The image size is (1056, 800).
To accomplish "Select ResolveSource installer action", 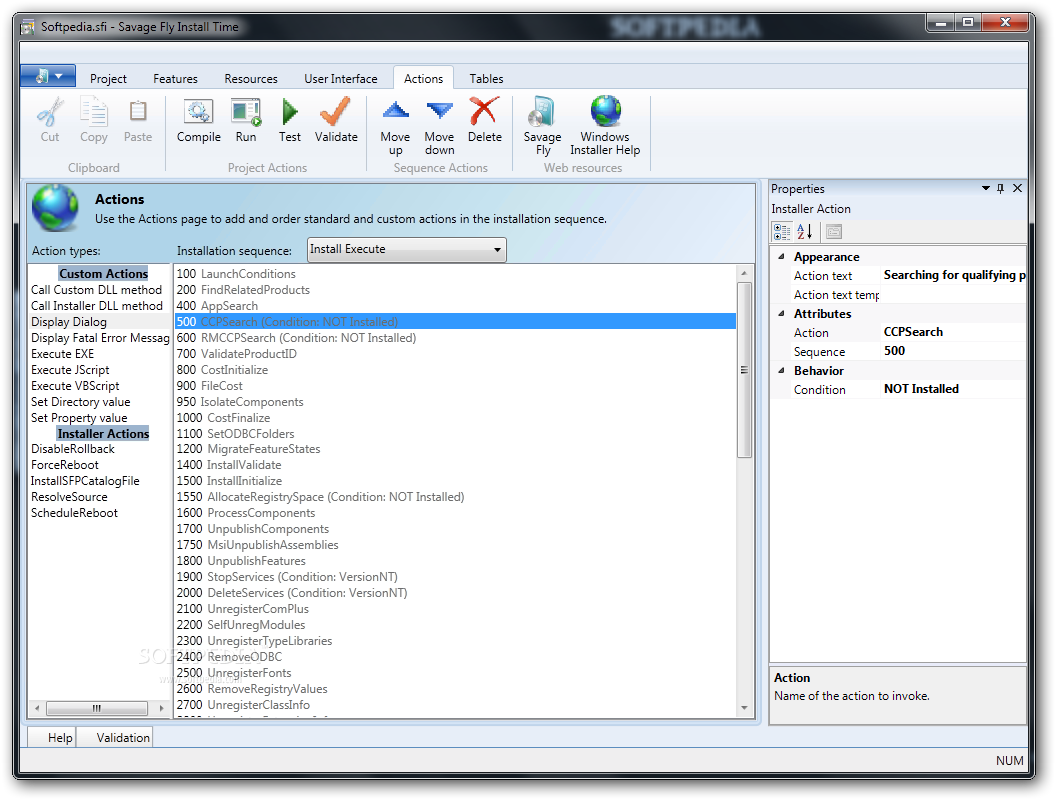I will [69, 497].
